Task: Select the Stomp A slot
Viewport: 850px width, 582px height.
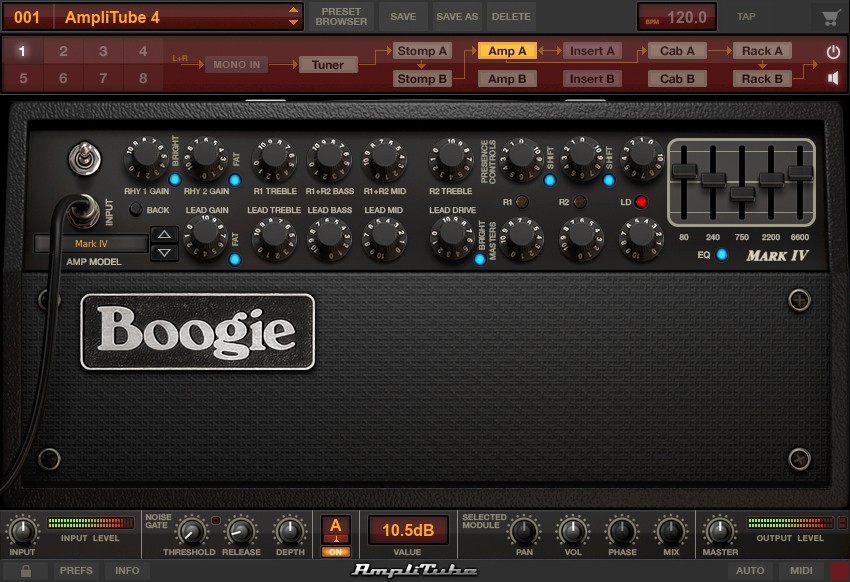Action: (x=423, y=50)
